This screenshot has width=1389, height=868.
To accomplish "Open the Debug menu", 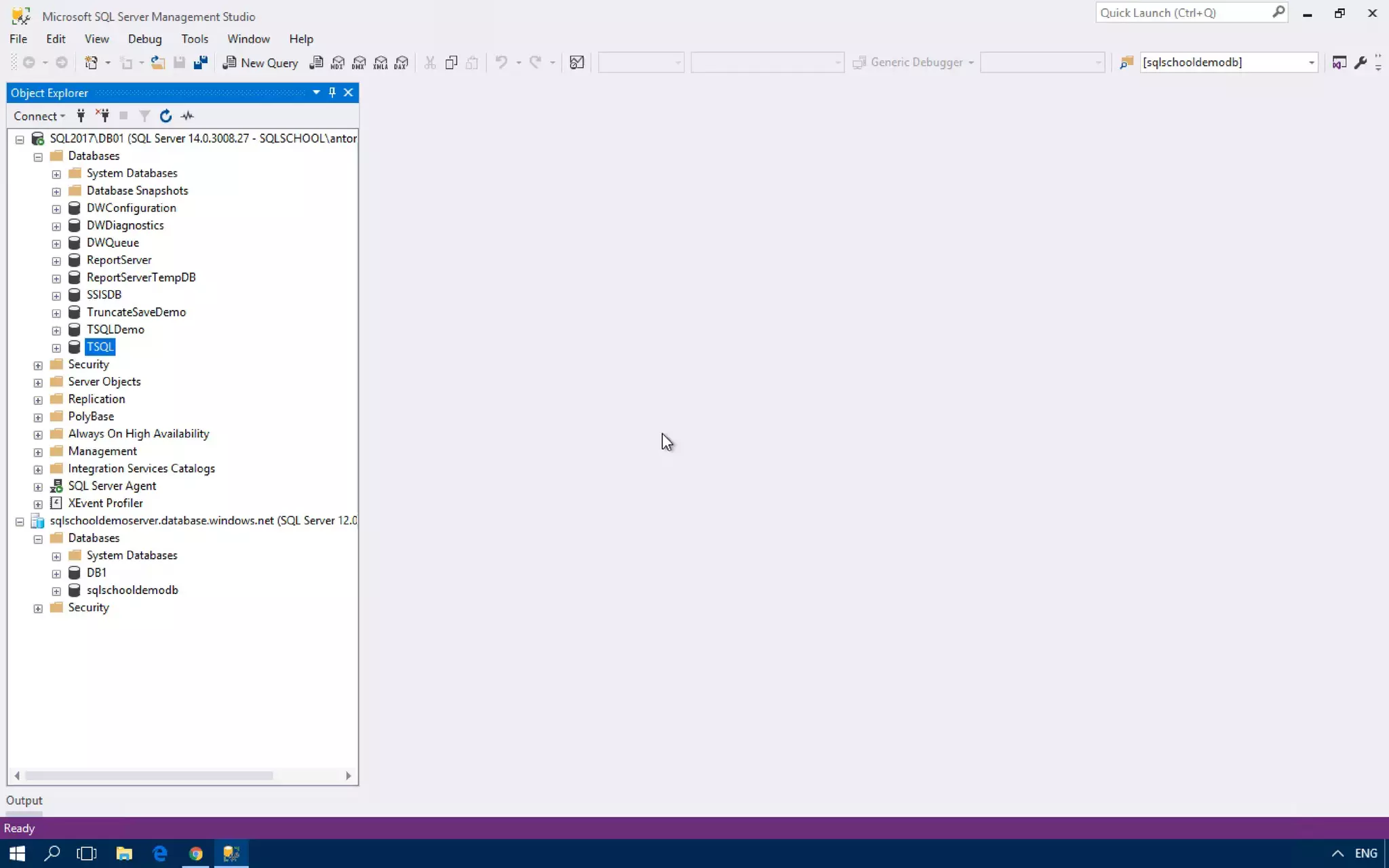I will pyautogui.click(x=144, y=39).
